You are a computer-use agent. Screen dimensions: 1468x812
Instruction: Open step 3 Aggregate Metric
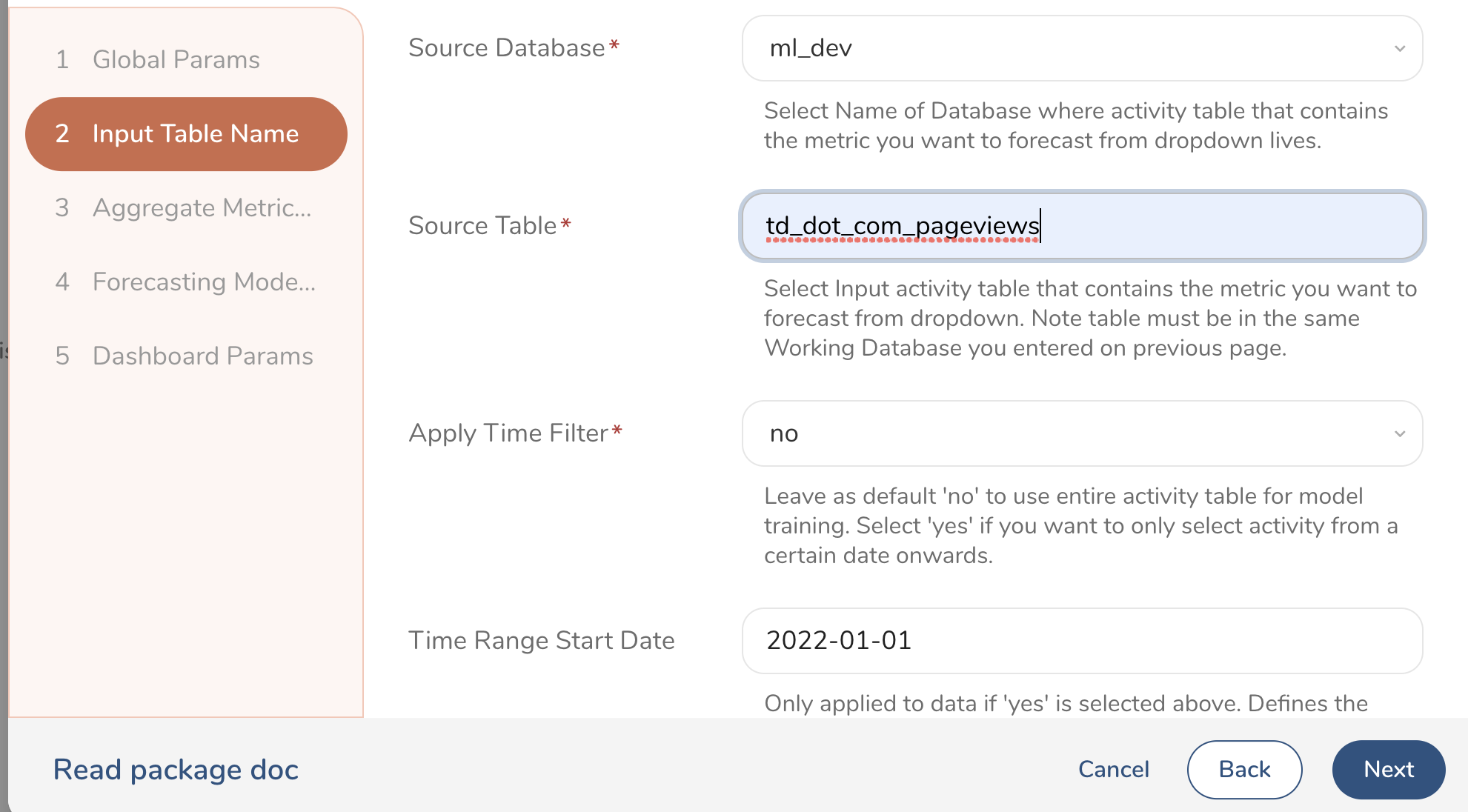(x=185, y=208)
